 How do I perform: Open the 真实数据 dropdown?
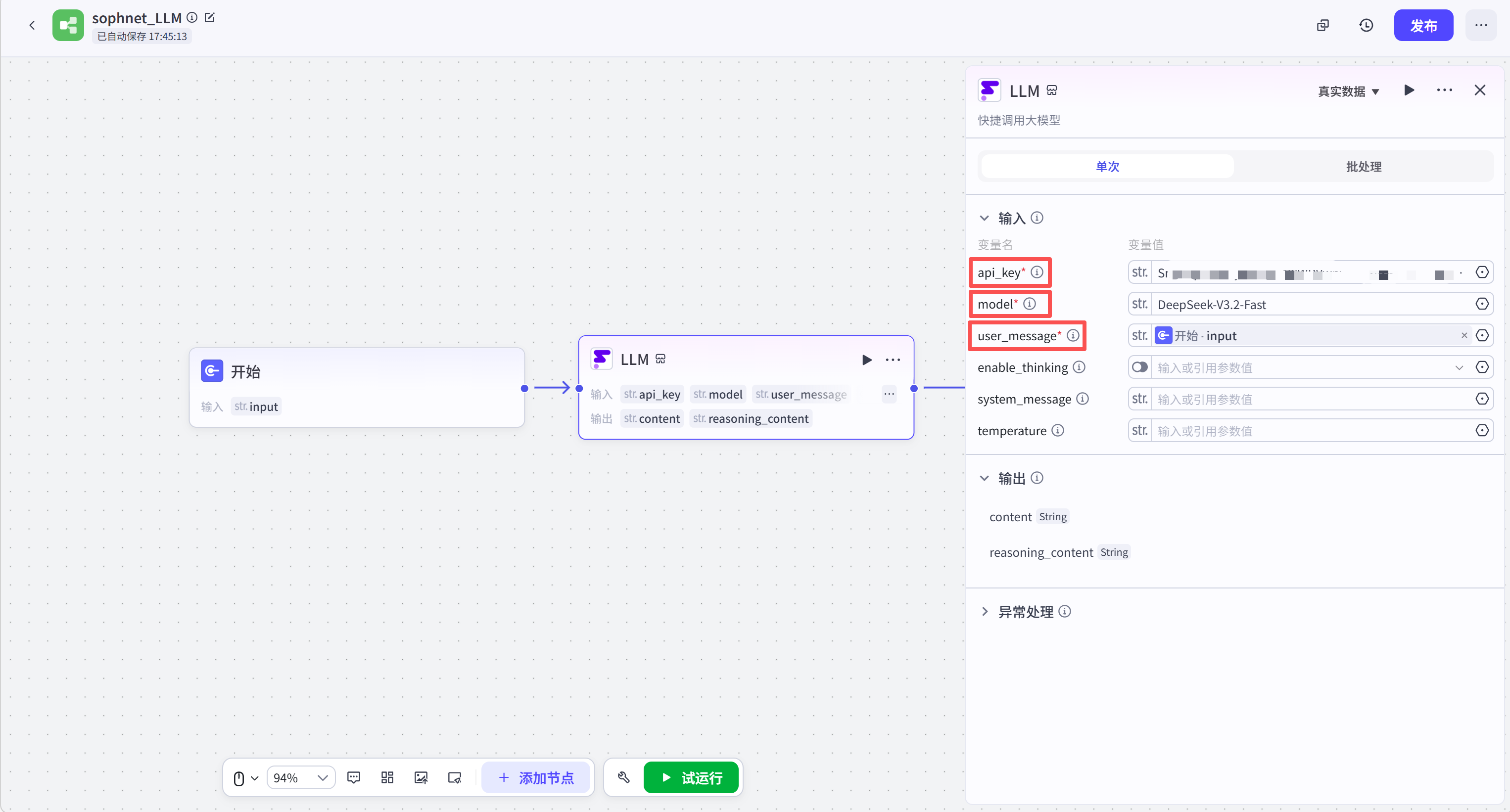1348,91
